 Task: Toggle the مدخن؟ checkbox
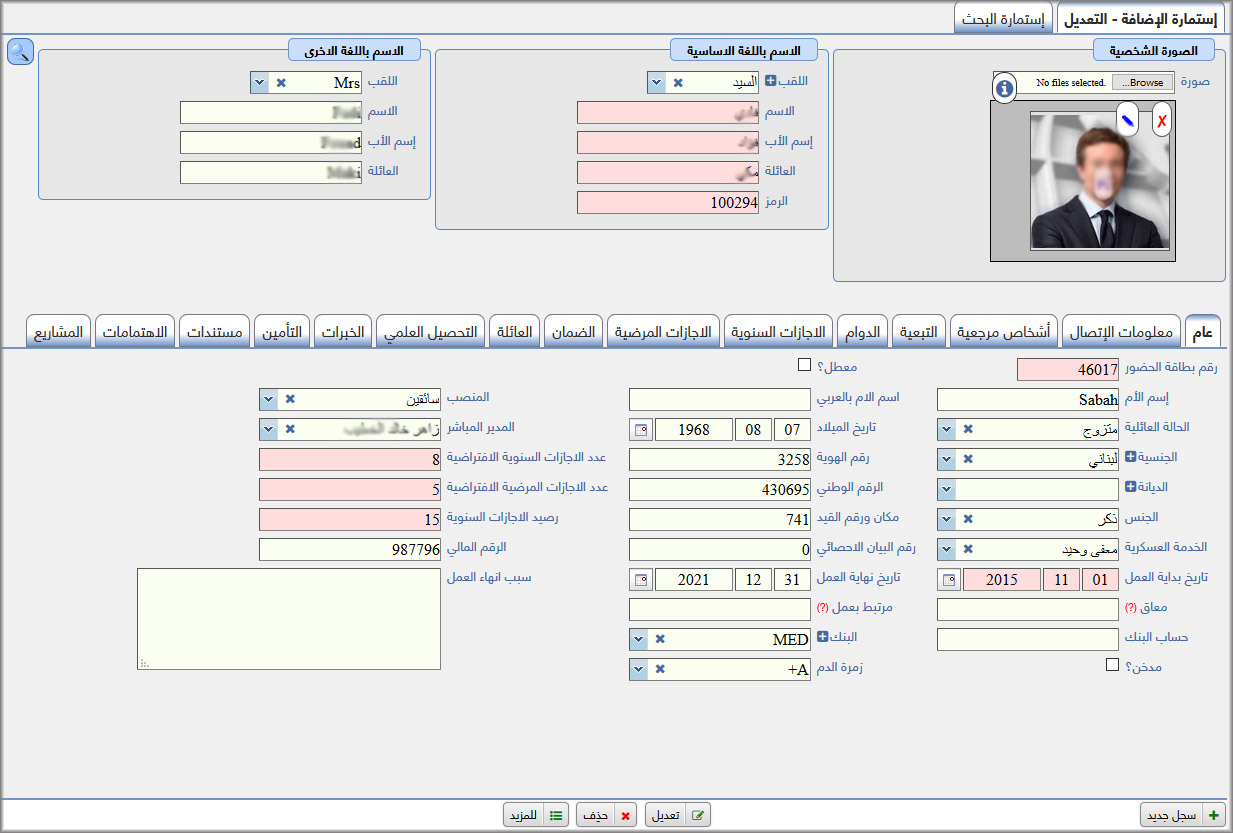point(1112,665)
